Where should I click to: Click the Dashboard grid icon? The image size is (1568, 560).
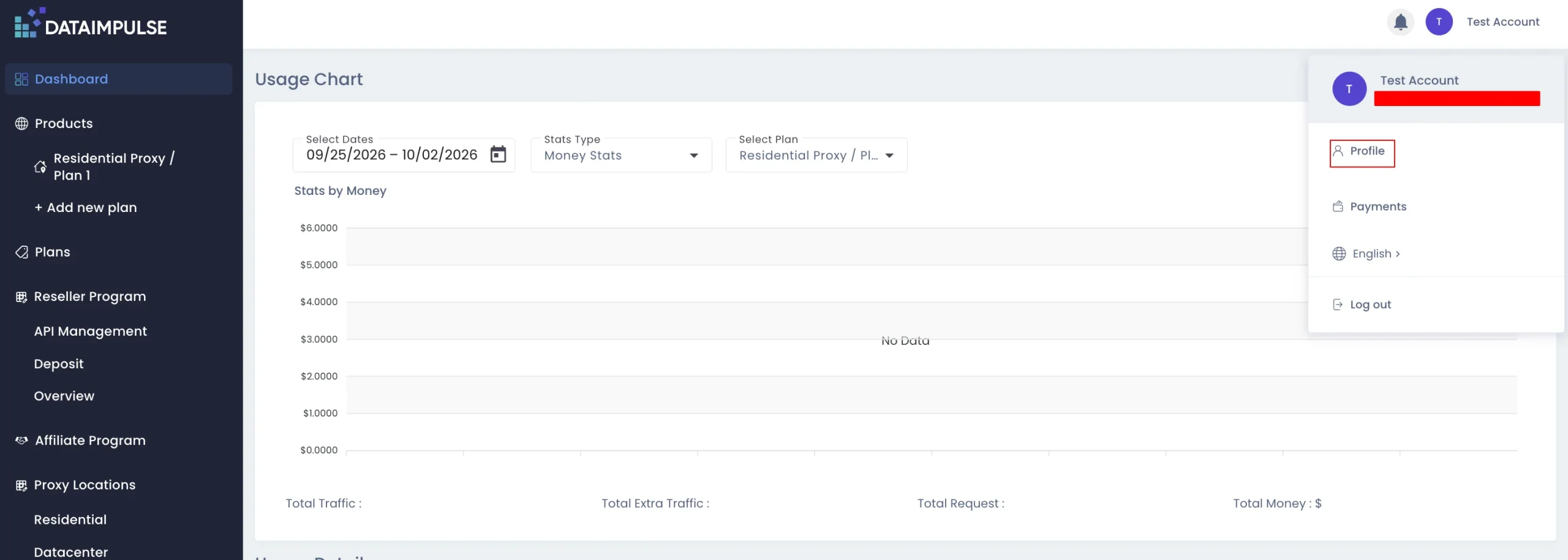point(21,79)
